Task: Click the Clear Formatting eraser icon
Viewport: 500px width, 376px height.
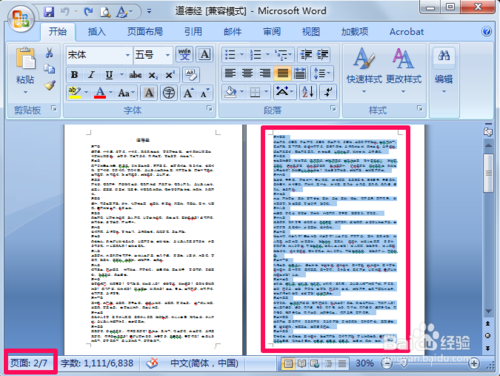Action: [x=191, y=75]
